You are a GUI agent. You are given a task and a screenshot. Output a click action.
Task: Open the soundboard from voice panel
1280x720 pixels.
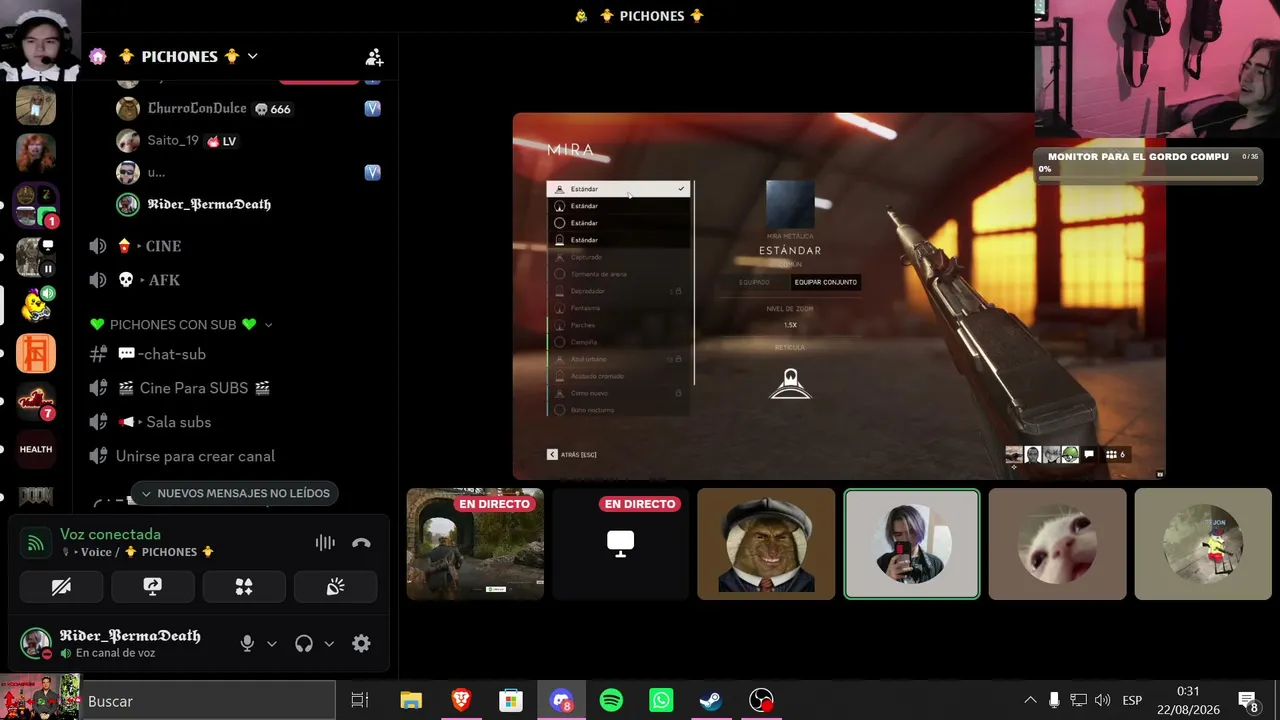(335, 587)
